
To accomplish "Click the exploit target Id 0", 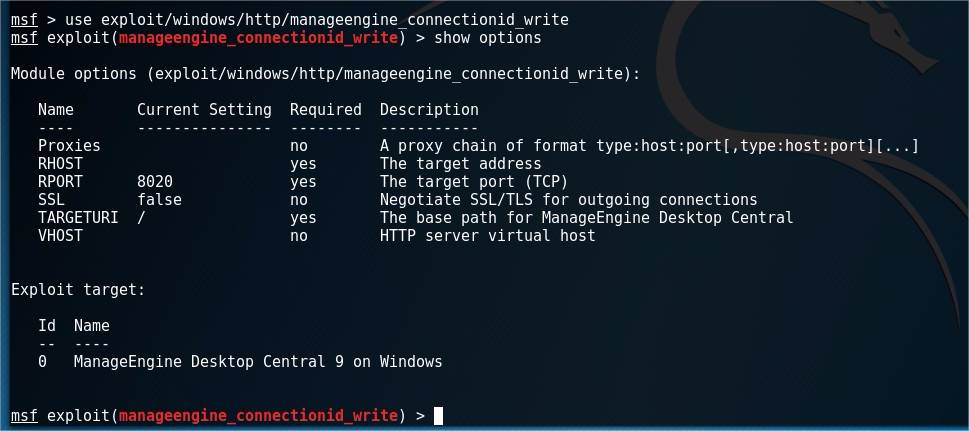I will point(42,362).
